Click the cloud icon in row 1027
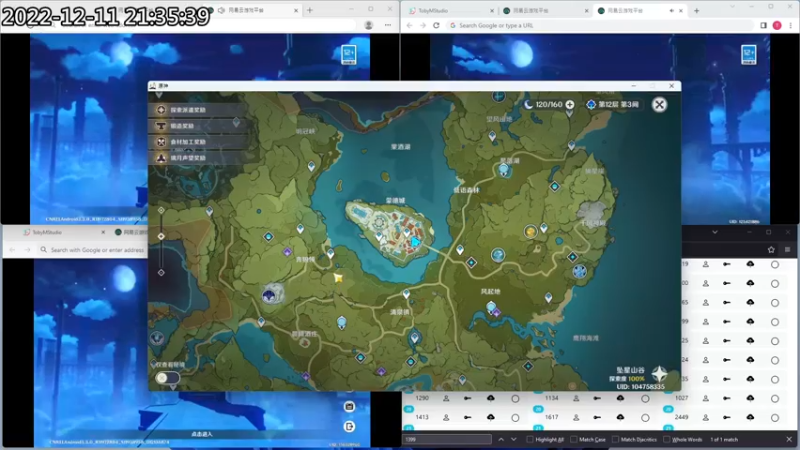The height and width of the screenshot is (450, 800). (x=750, y=398)
